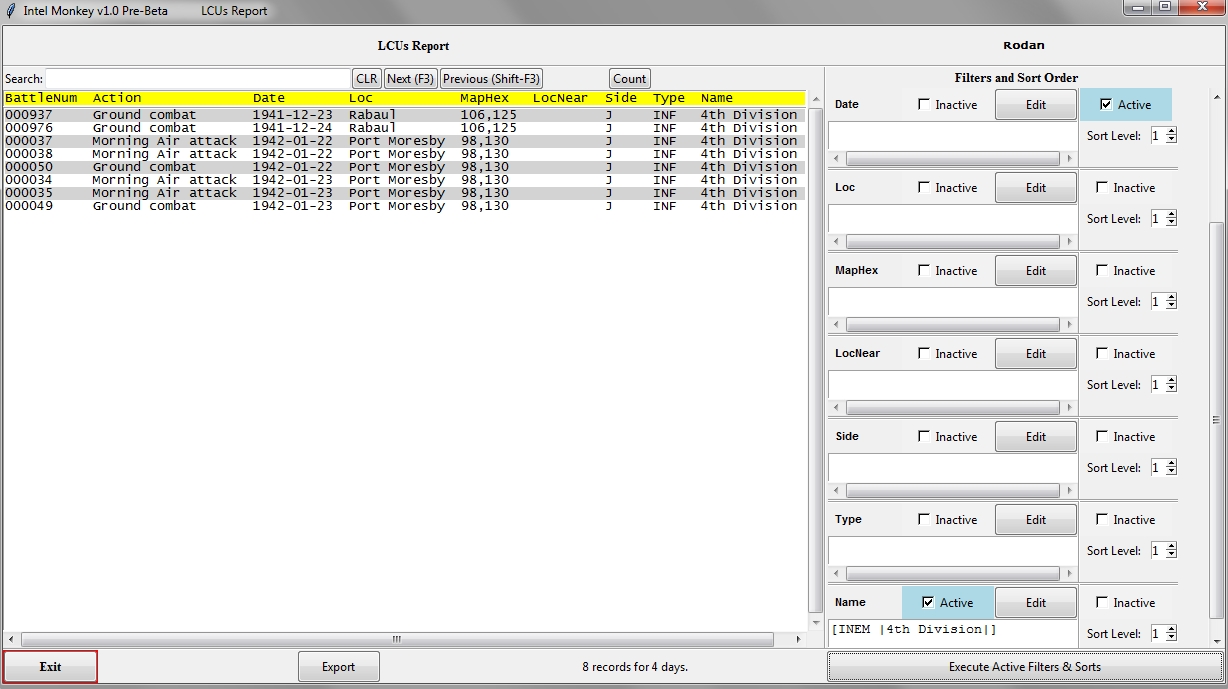The image size is (1228, 689).
Task: Export the report records
Action: coord(338,666)
